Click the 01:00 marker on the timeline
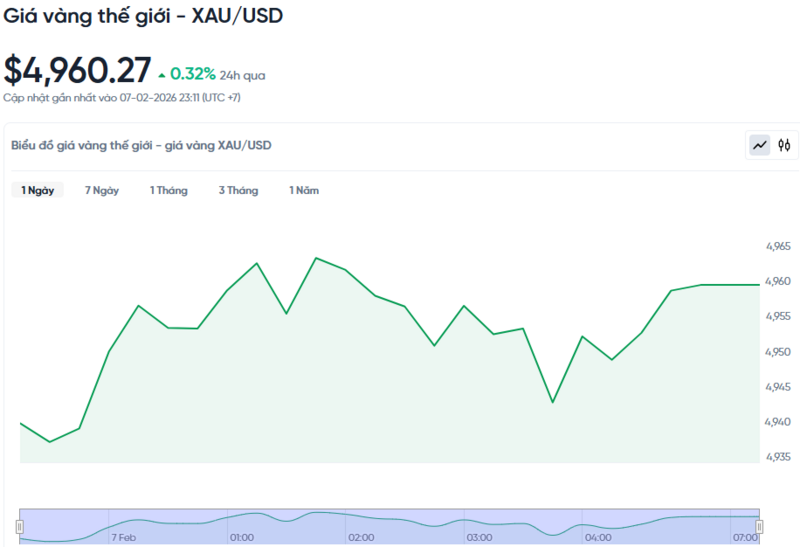 (x=242, y=537)
